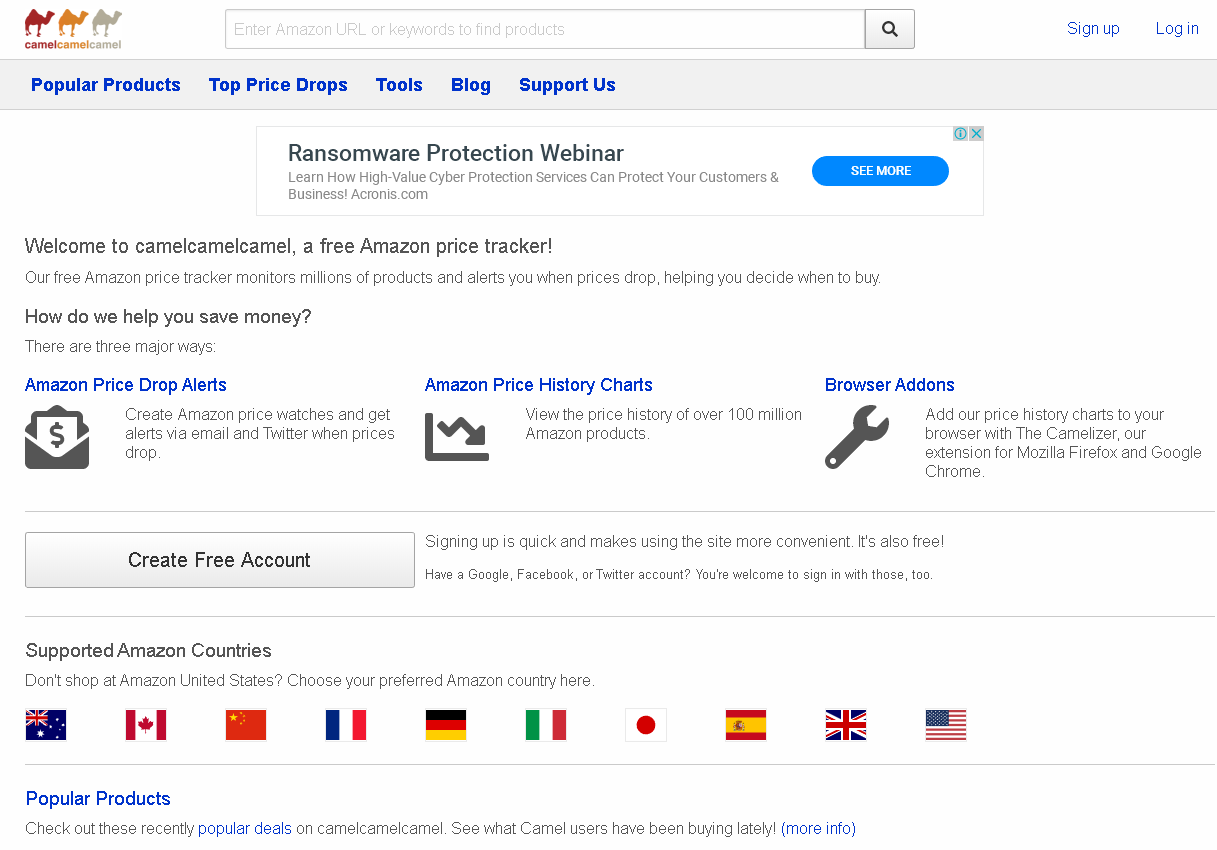Screen dimensions: 1217x850
Task: Switch to the United Kingdom flag
Action: pos(846,725)
